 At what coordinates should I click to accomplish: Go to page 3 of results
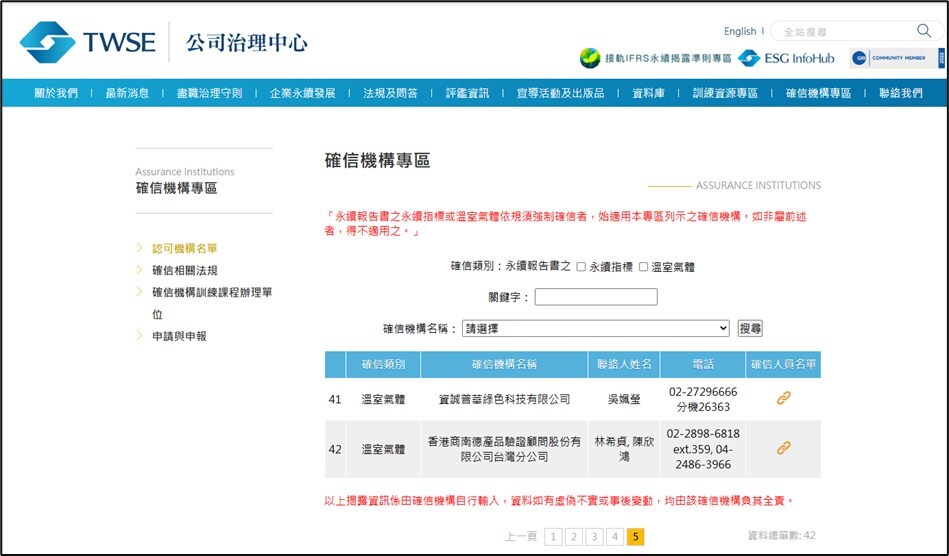594,537
